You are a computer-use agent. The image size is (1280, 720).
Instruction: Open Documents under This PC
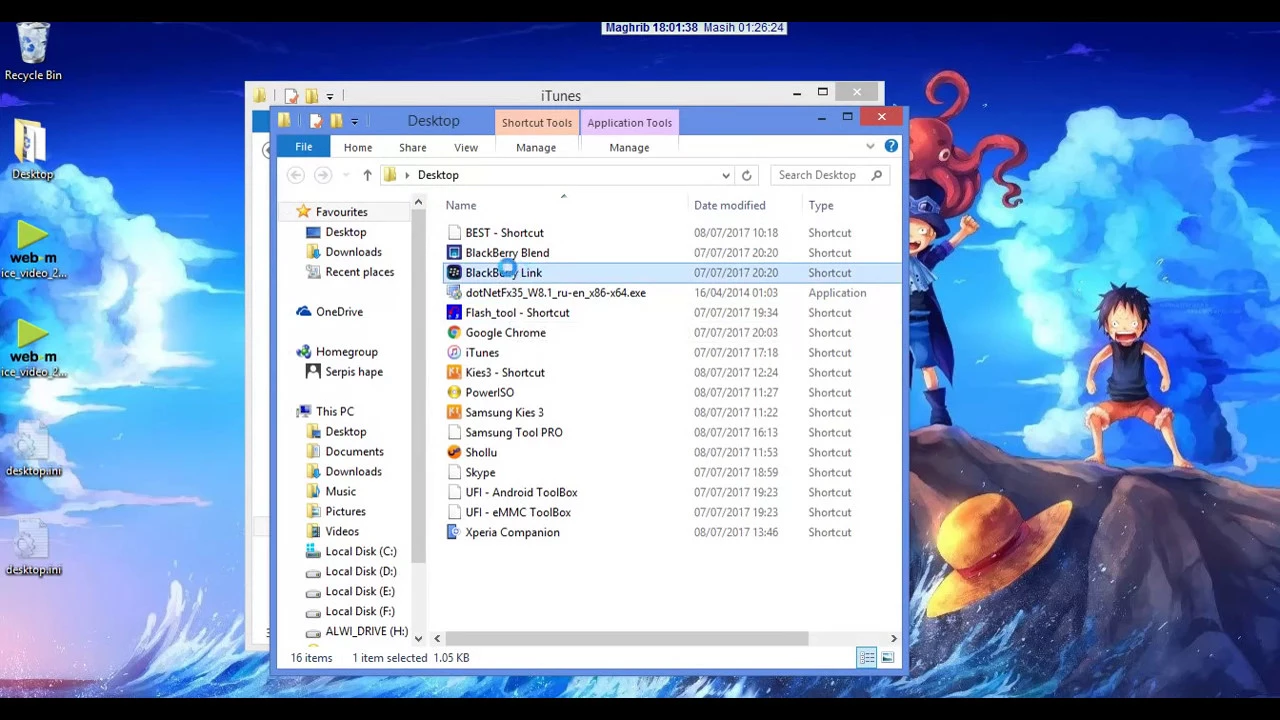tap(344, 452)
